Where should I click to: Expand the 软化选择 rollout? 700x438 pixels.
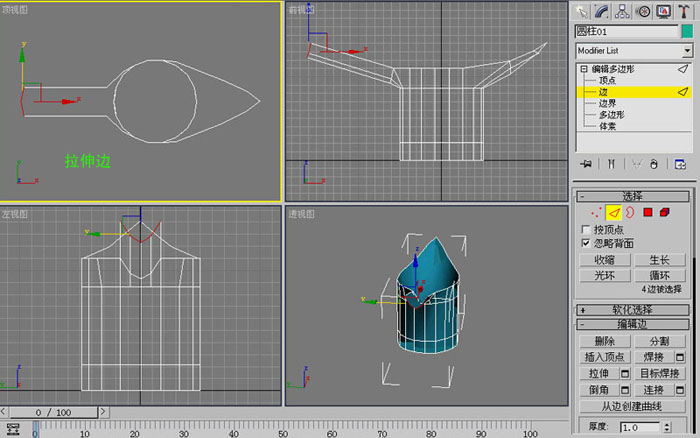pos(633,310)
